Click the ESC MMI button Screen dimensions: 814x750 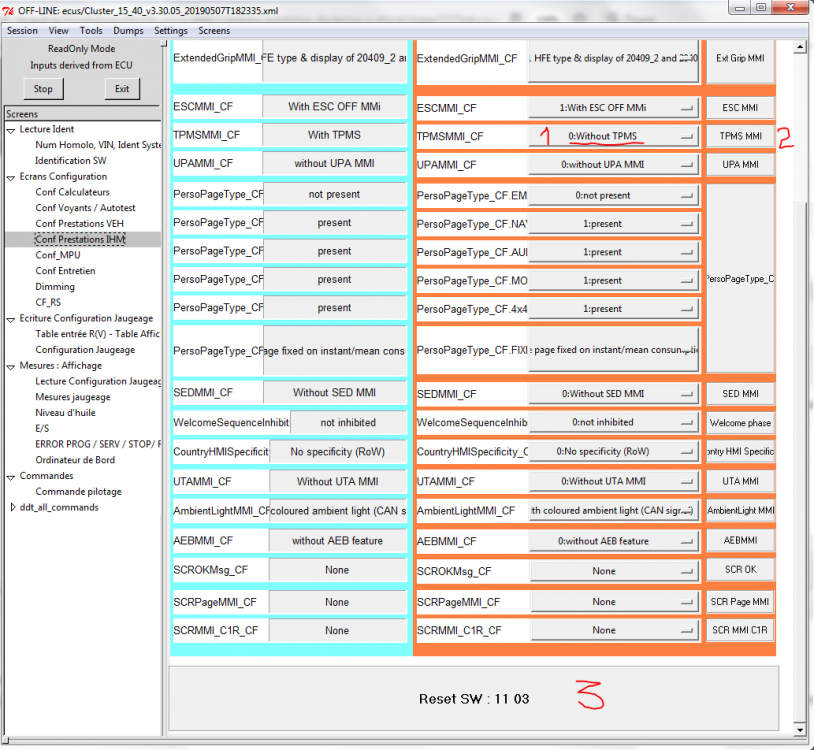point(741,108)
